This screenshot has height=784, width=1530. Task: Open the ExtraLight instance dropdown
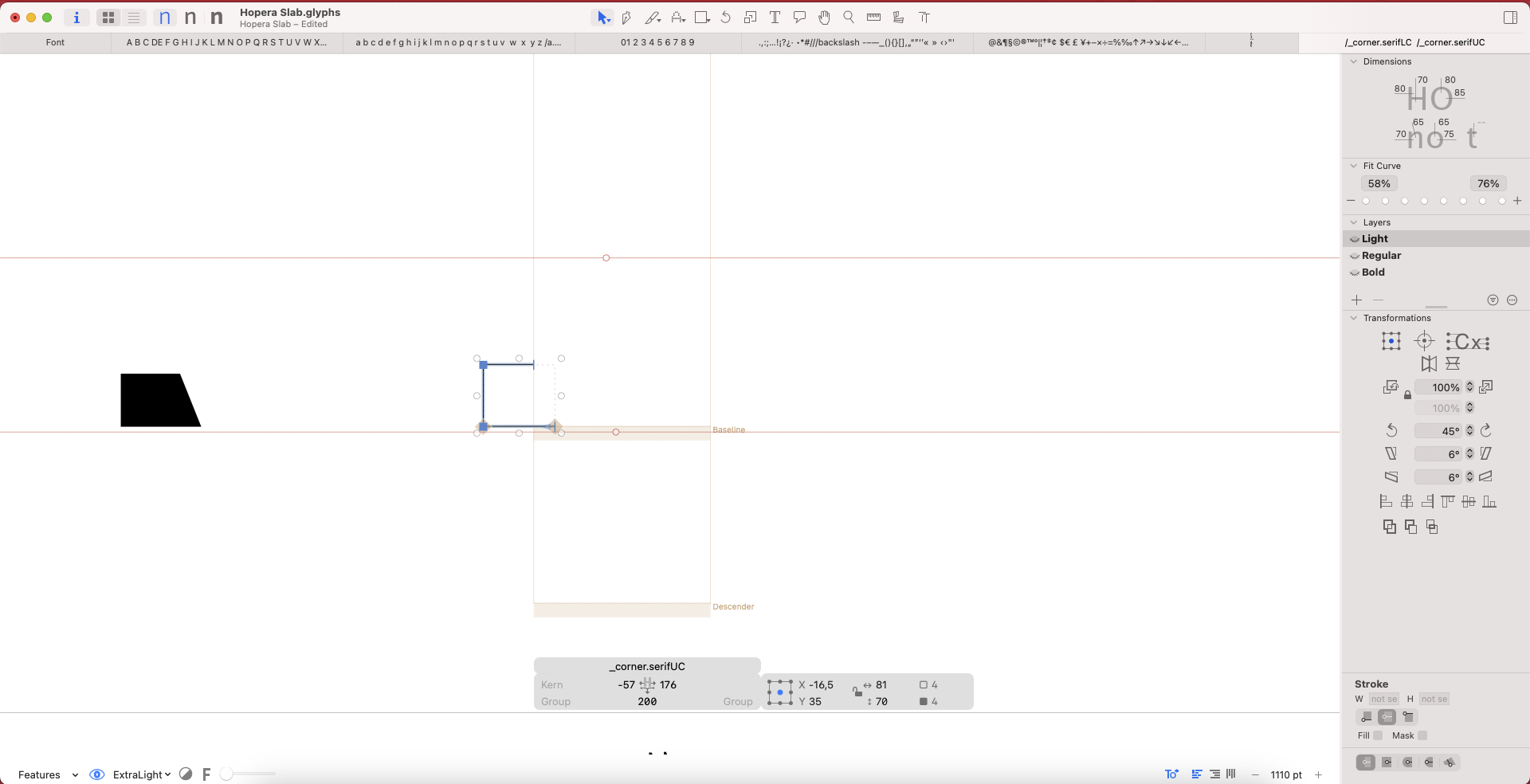pyautogui.click(x=142, y=774)
